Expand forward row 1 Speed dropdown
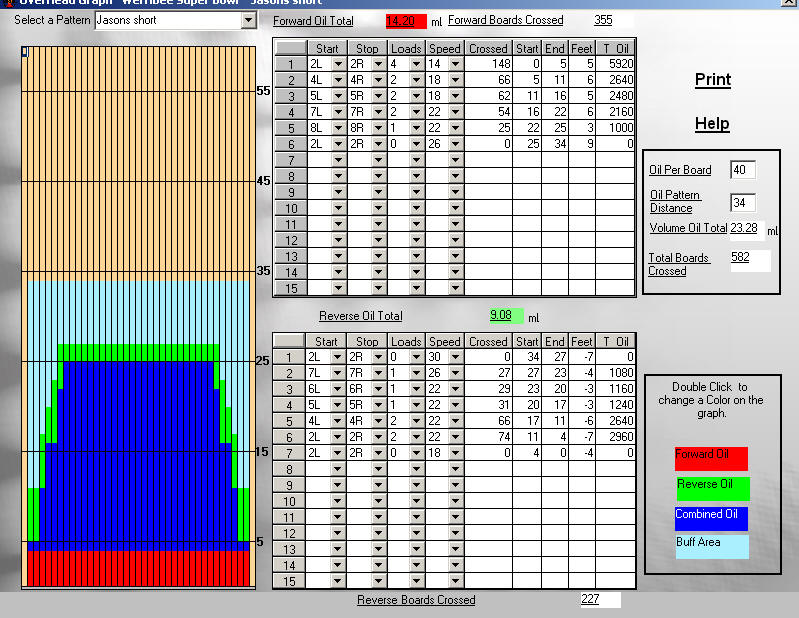The width and height of the screenshot is (799, 618). 456,64
